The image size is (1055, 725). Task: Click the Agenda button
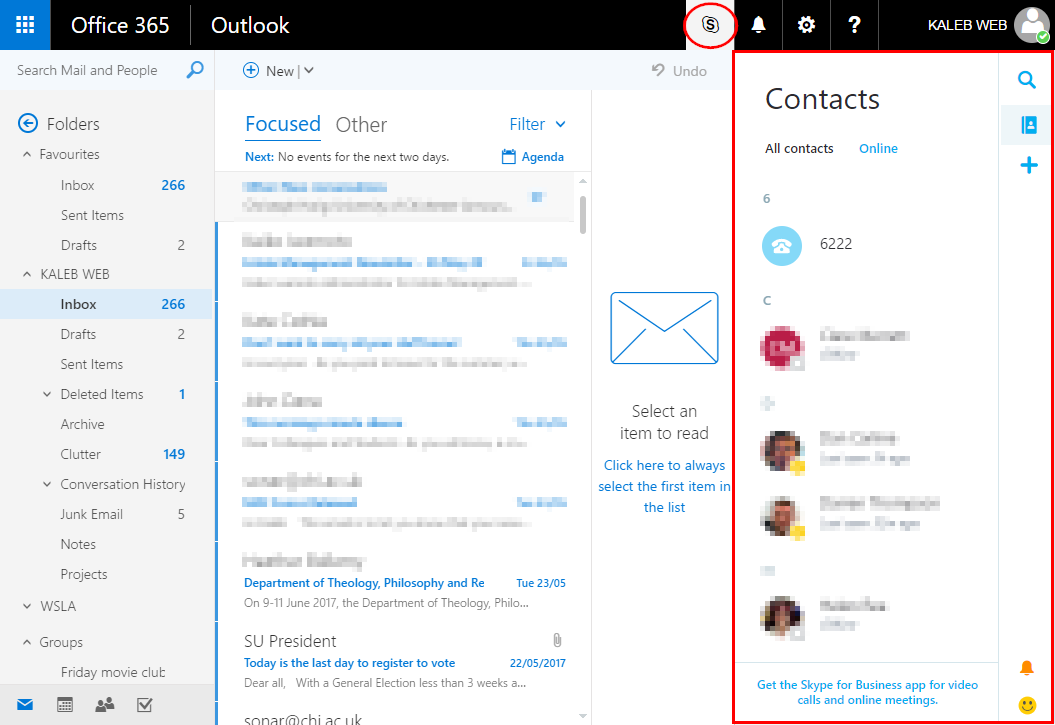click(x=533, y=157)
